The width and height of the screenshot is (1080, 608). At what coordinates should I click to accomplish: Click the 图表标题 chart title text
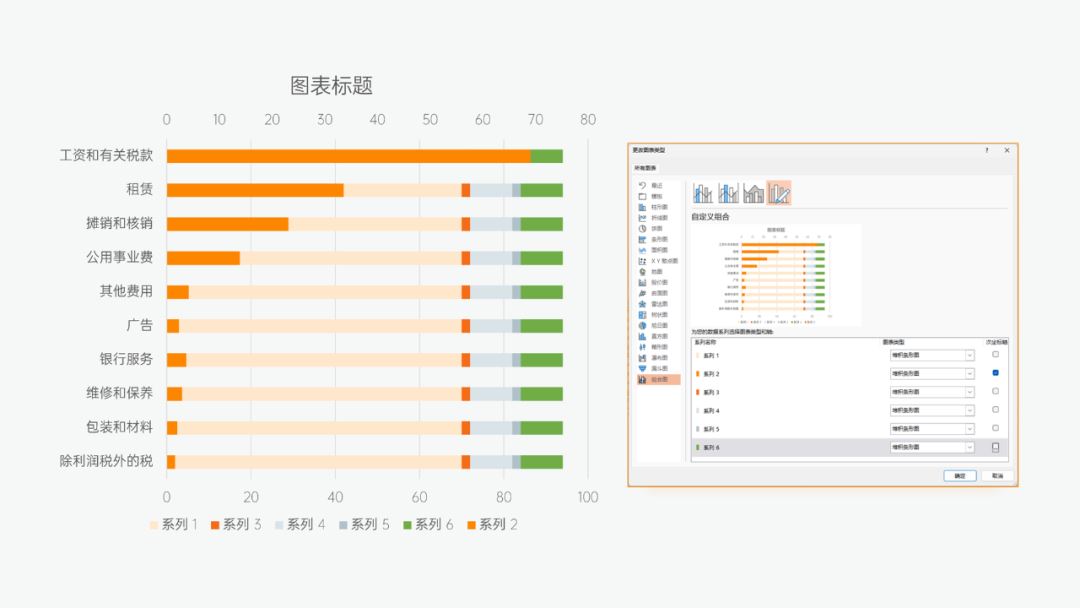pos(332,87)
